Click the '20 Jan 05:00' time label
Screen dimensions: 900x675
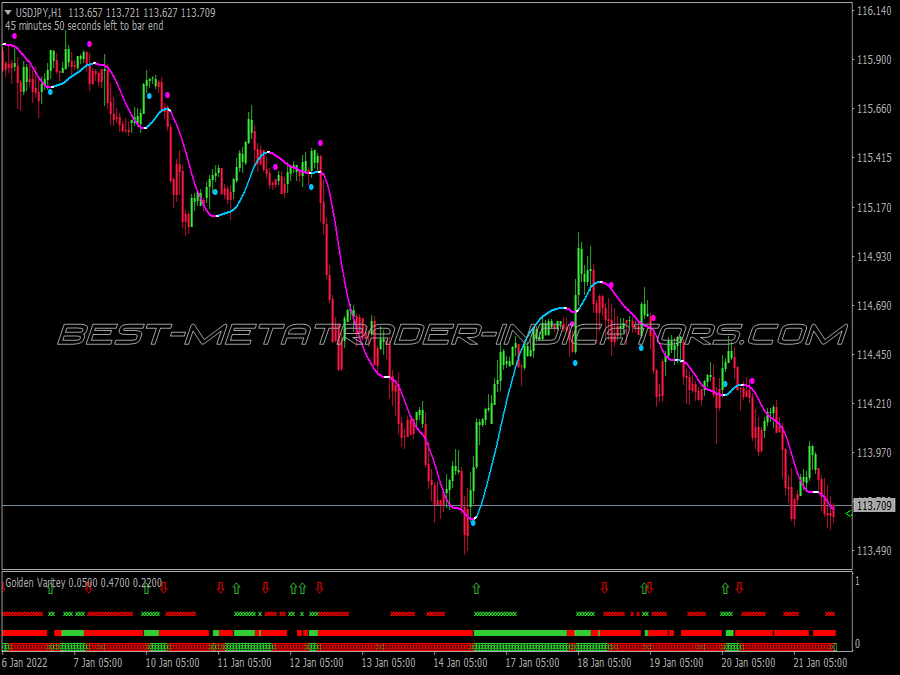(x=748, y=663)
